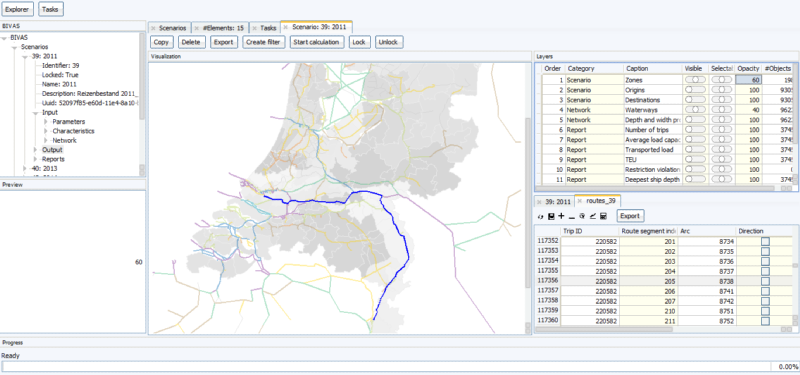Click the calculator icon in routes_39 toolbar
Viewport: 800px width, 375px height.
(x=603, y=216)
